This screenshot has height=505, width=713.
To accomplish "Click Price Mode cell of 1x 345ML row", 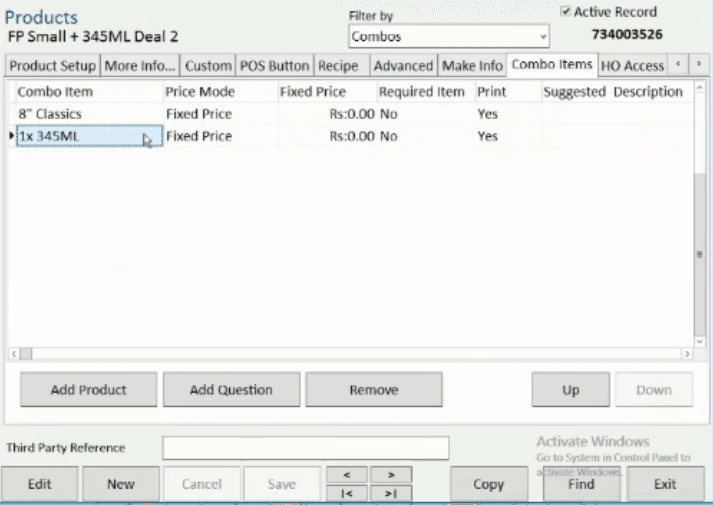I will (221, 136).
